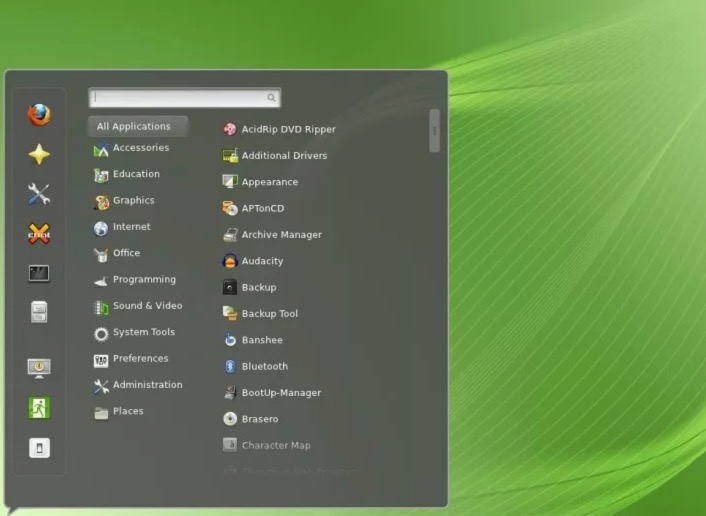Launch BootUp-Manager
This screenshot has width=706, height=516.
click(272, 393)
